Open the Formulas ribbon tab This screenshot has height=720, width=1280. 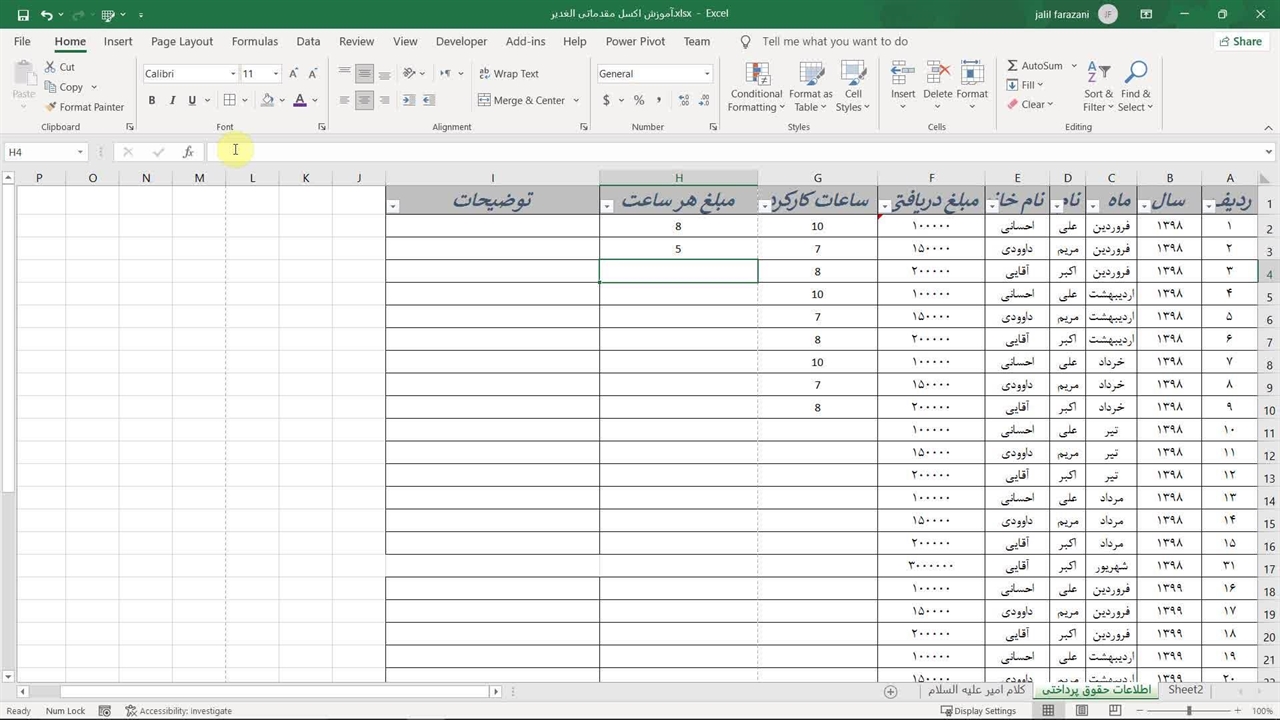click(x=254, y=42)
